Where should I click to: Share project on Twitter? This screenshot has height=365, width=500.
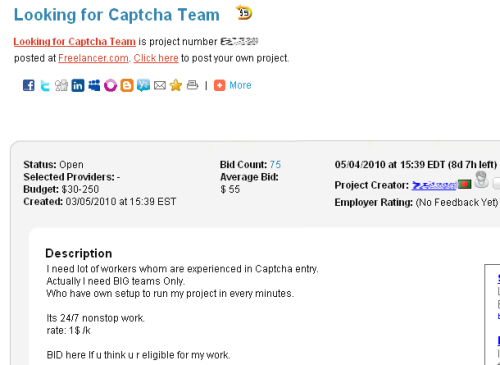tap(45, 85)
